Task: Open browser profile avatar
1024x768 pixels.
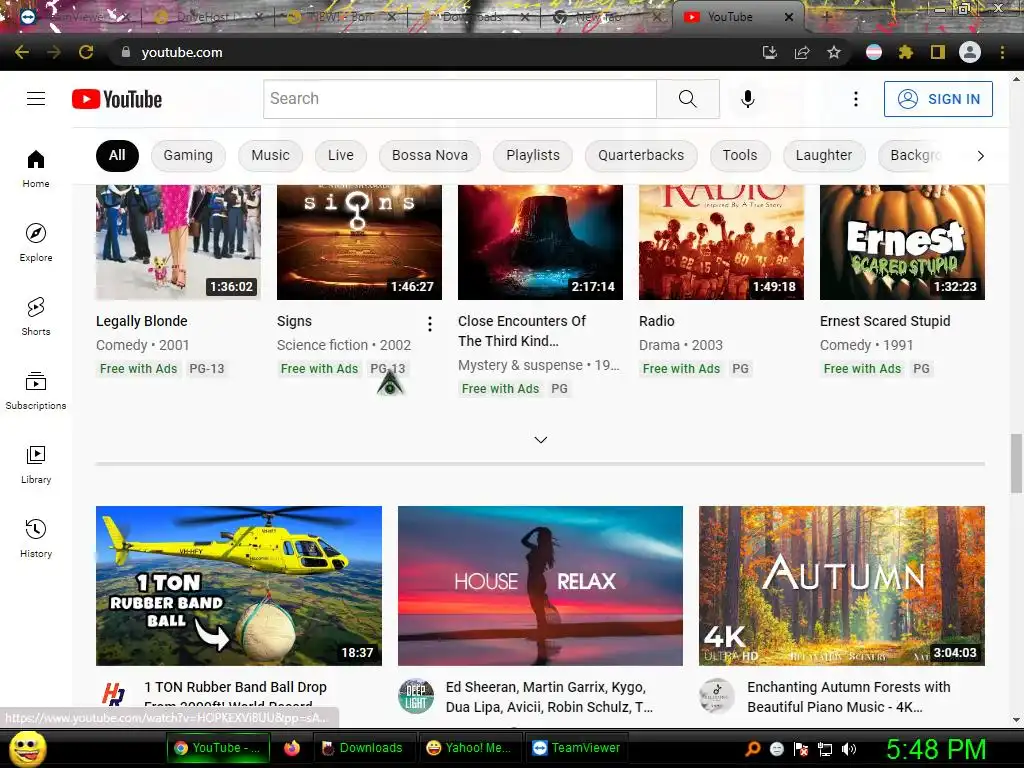Action: (970, 52)
